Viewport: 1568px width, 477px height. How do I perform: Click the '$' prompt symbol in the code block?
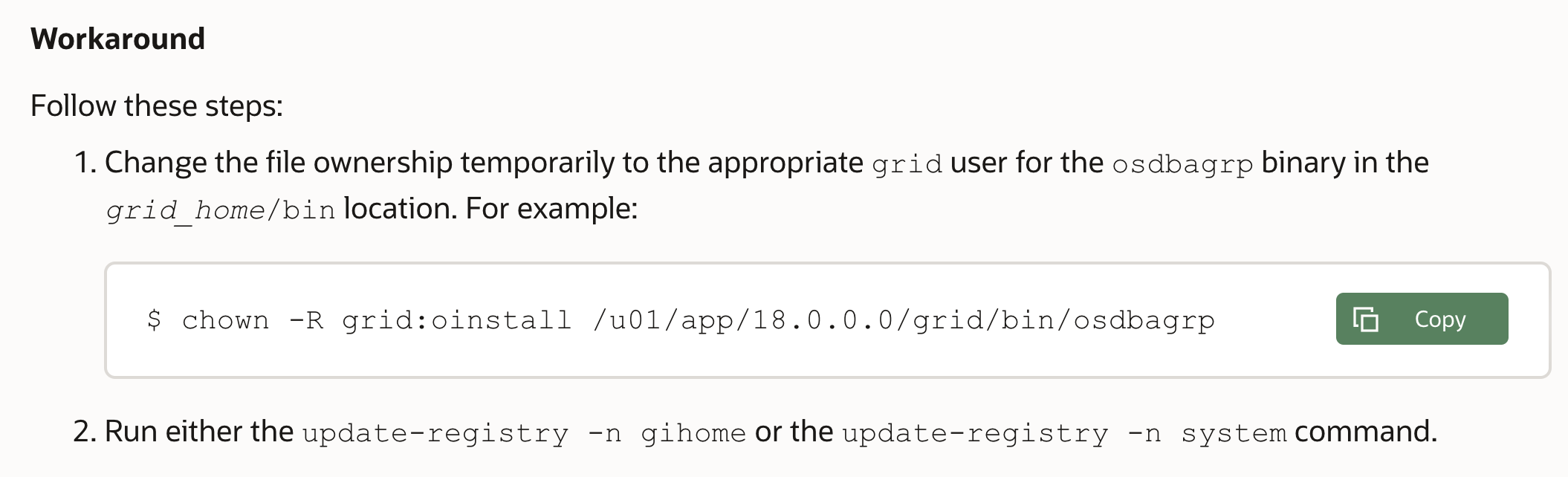[x=154, y=320]
